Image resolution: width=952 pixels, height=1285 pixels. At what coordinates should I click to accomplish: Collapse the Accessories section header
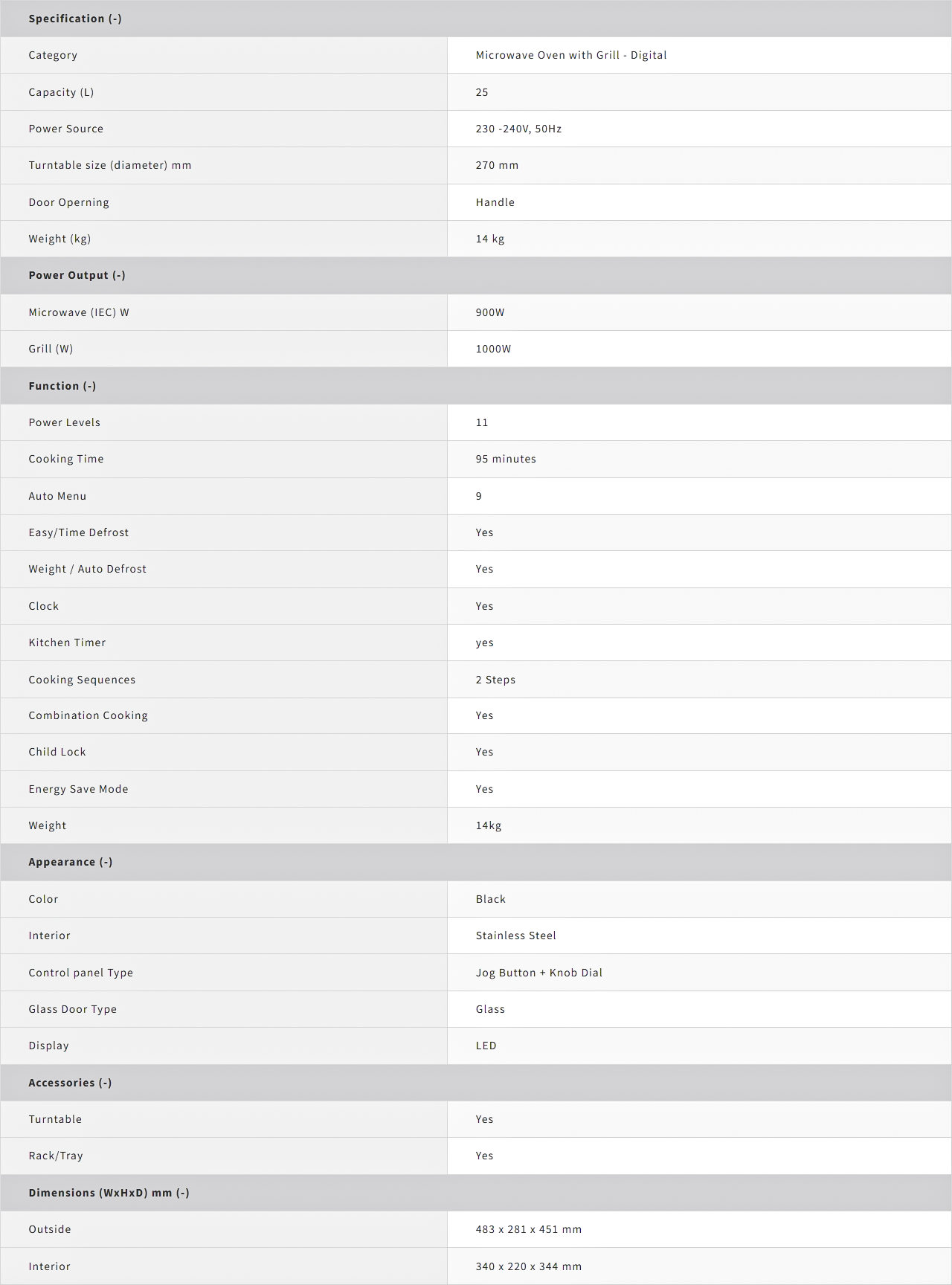tap(70, 1083)
